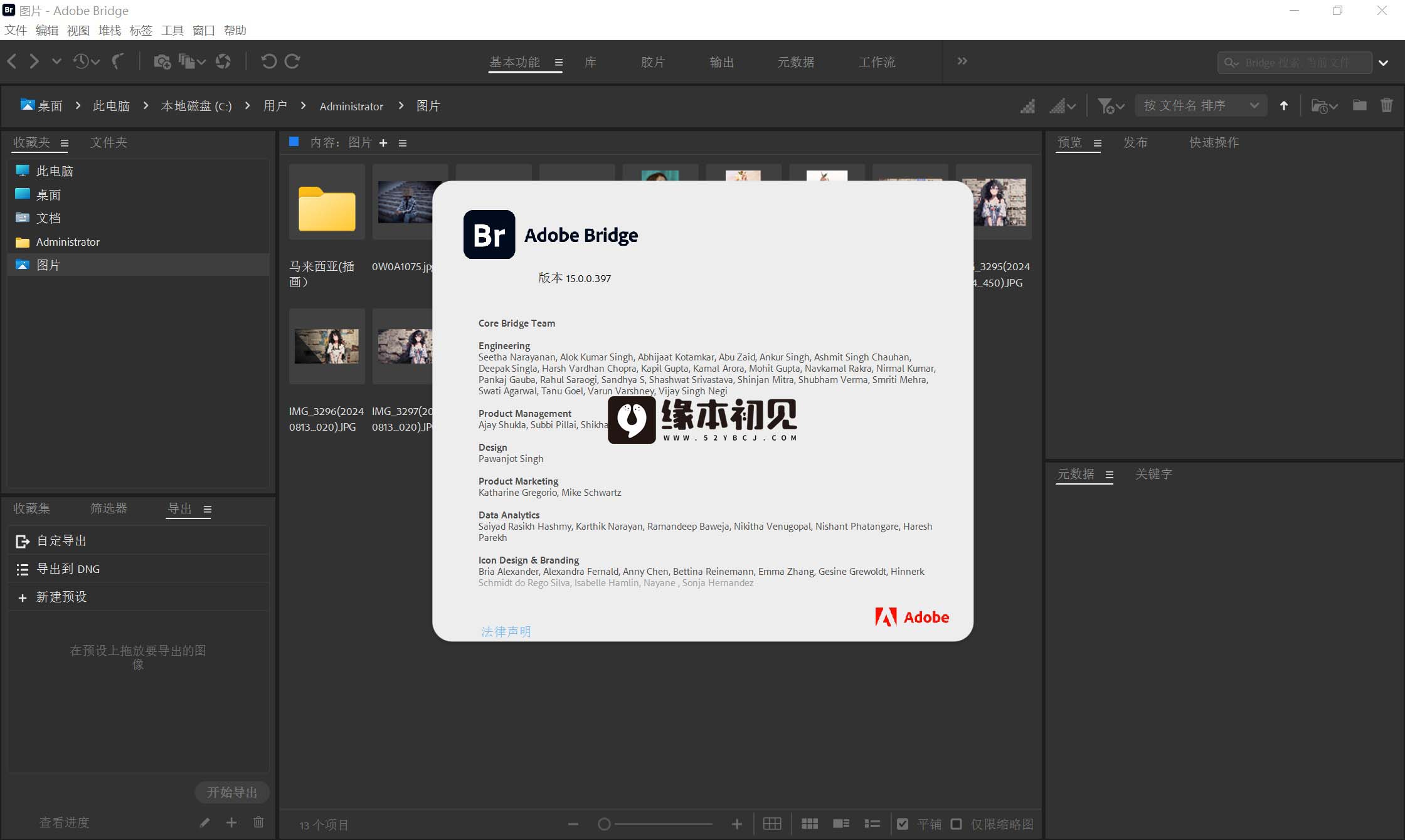Click 新建预设 to create preset
The image size is (1405, 840).
click(x=138, y=597)
